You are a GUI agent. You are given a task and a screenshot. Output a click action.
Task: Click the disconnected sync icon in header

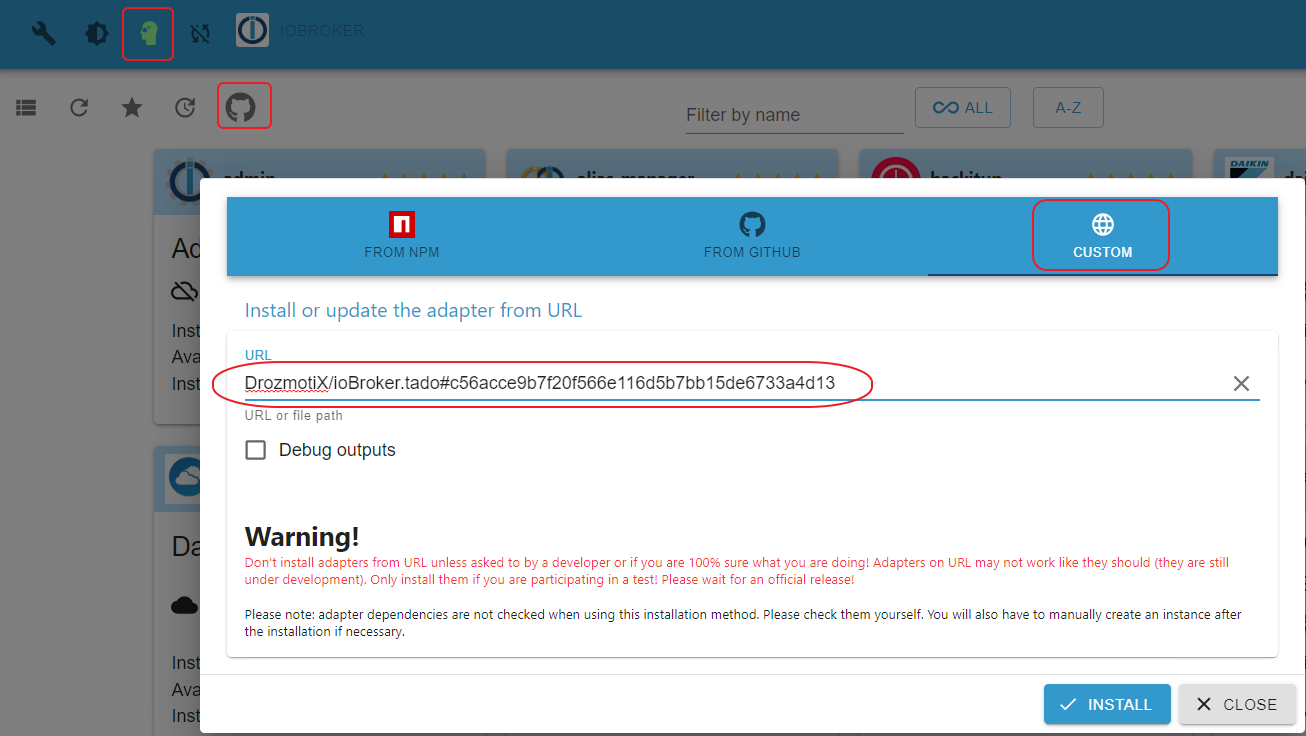pos(200,31)
